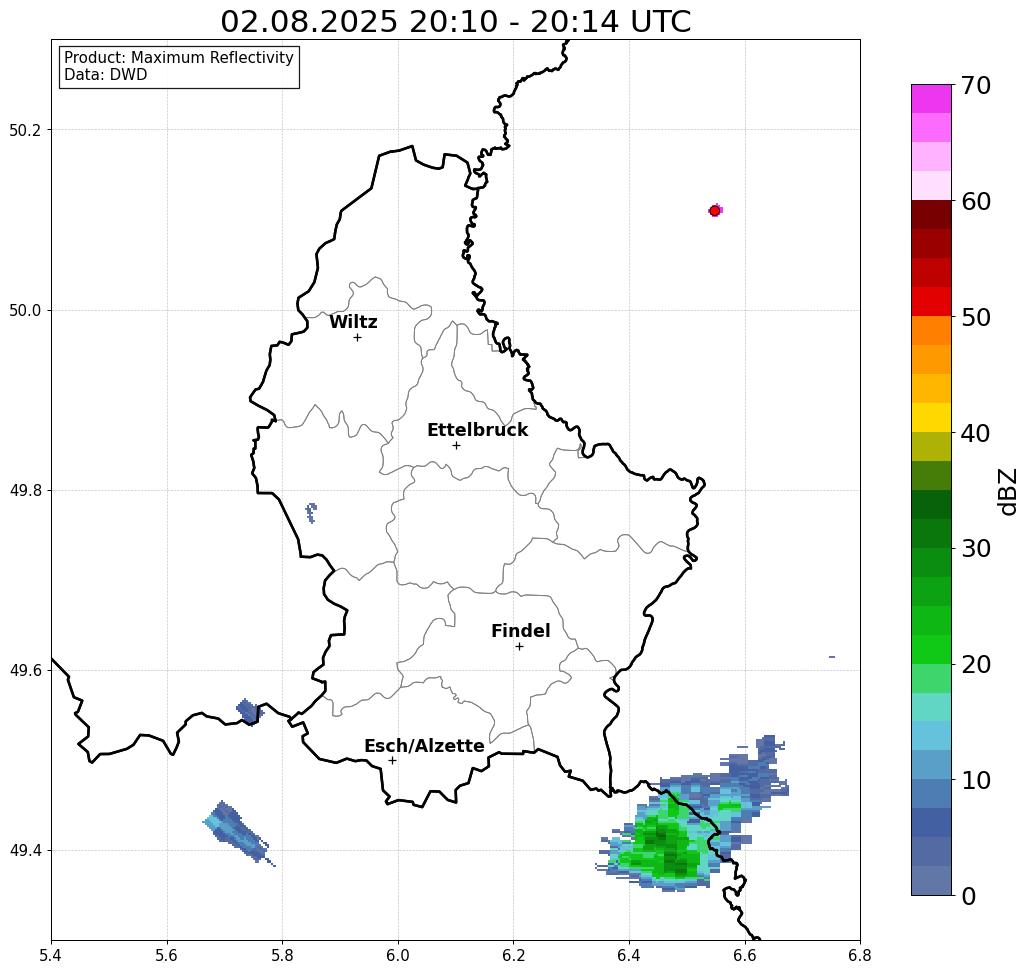The width and height of the screenshot is (1029, 973).
Task: Click the Esch/Alzette station cross marker
Action: [392, 761]
